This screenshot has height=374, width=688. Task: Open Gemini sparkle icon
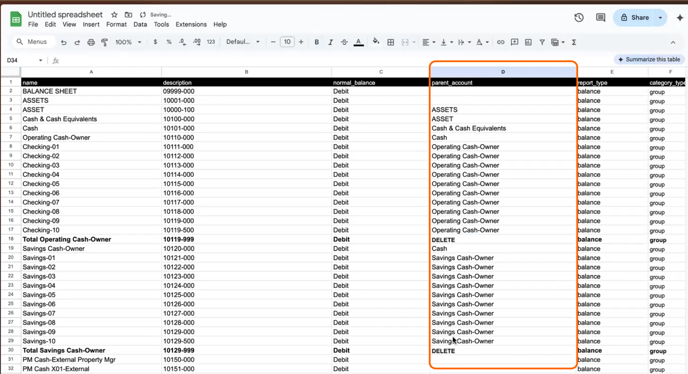click(680, 18)
